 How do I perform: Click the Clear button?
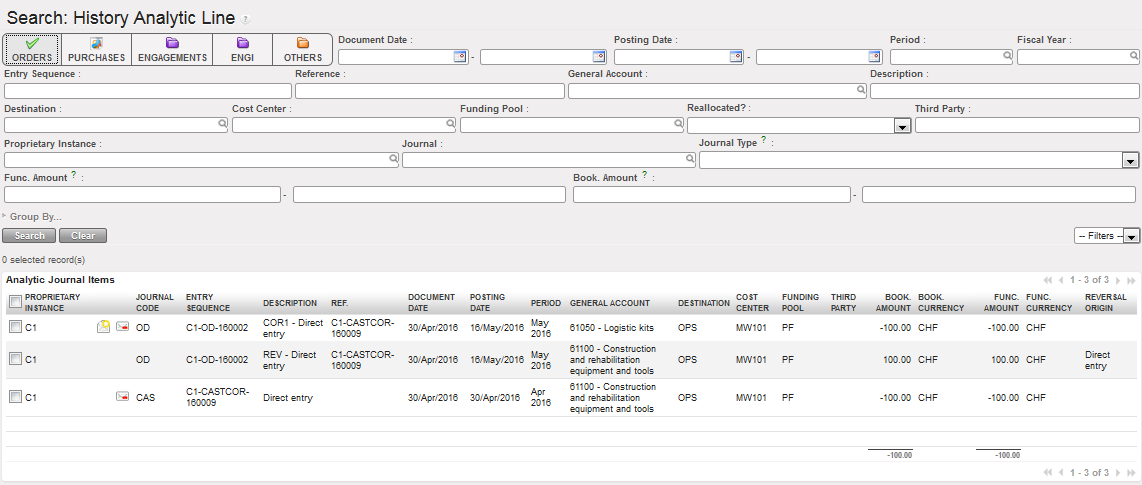coord(83,236)
